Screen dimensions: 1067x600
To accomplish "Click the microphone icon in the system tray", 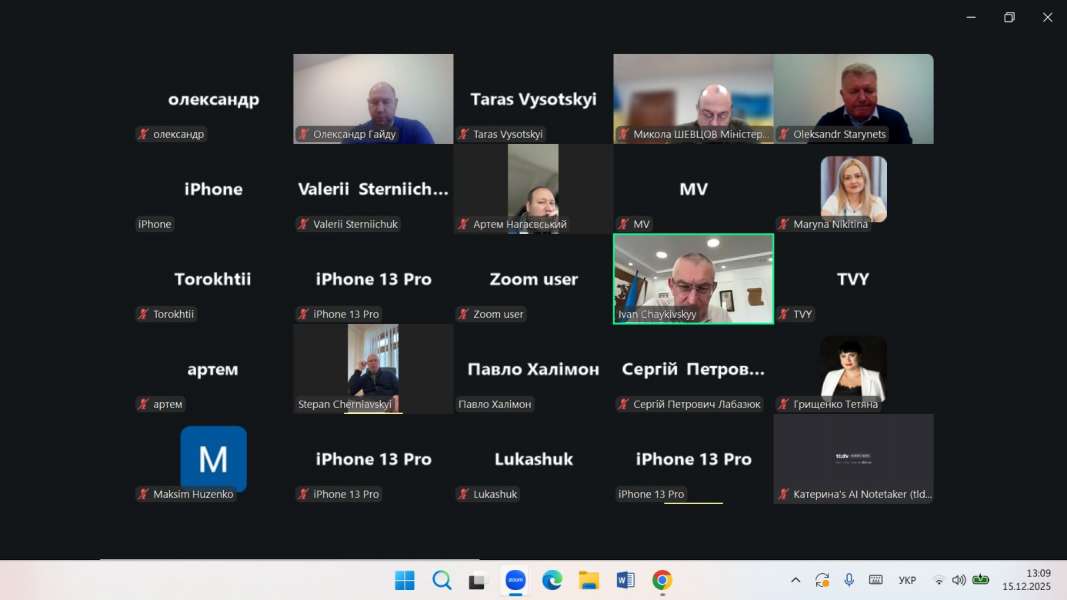I will click(849, 580).
